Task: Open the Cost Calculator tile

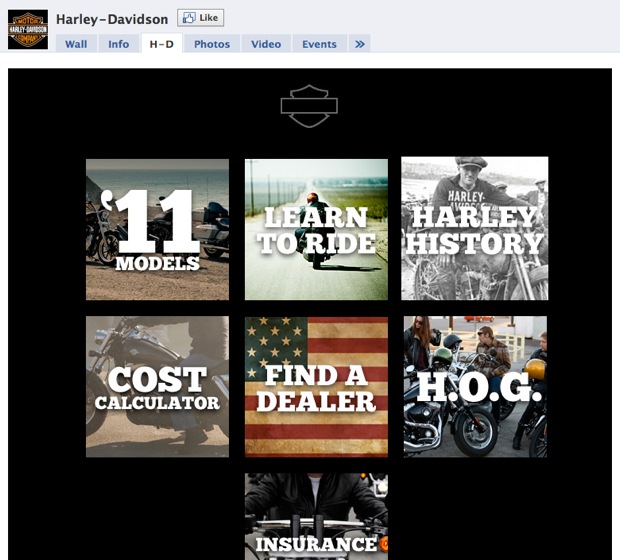Action: point(157,387)
